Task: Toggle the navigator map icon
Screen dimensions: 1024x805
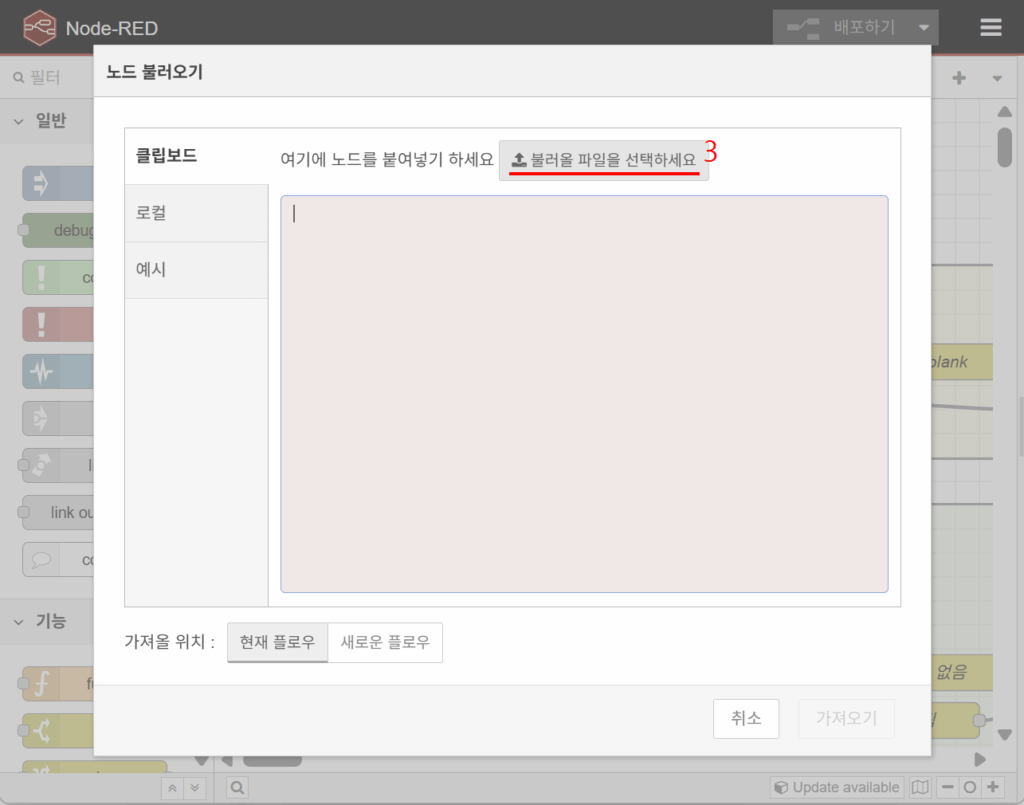Action: coord(920,788)
